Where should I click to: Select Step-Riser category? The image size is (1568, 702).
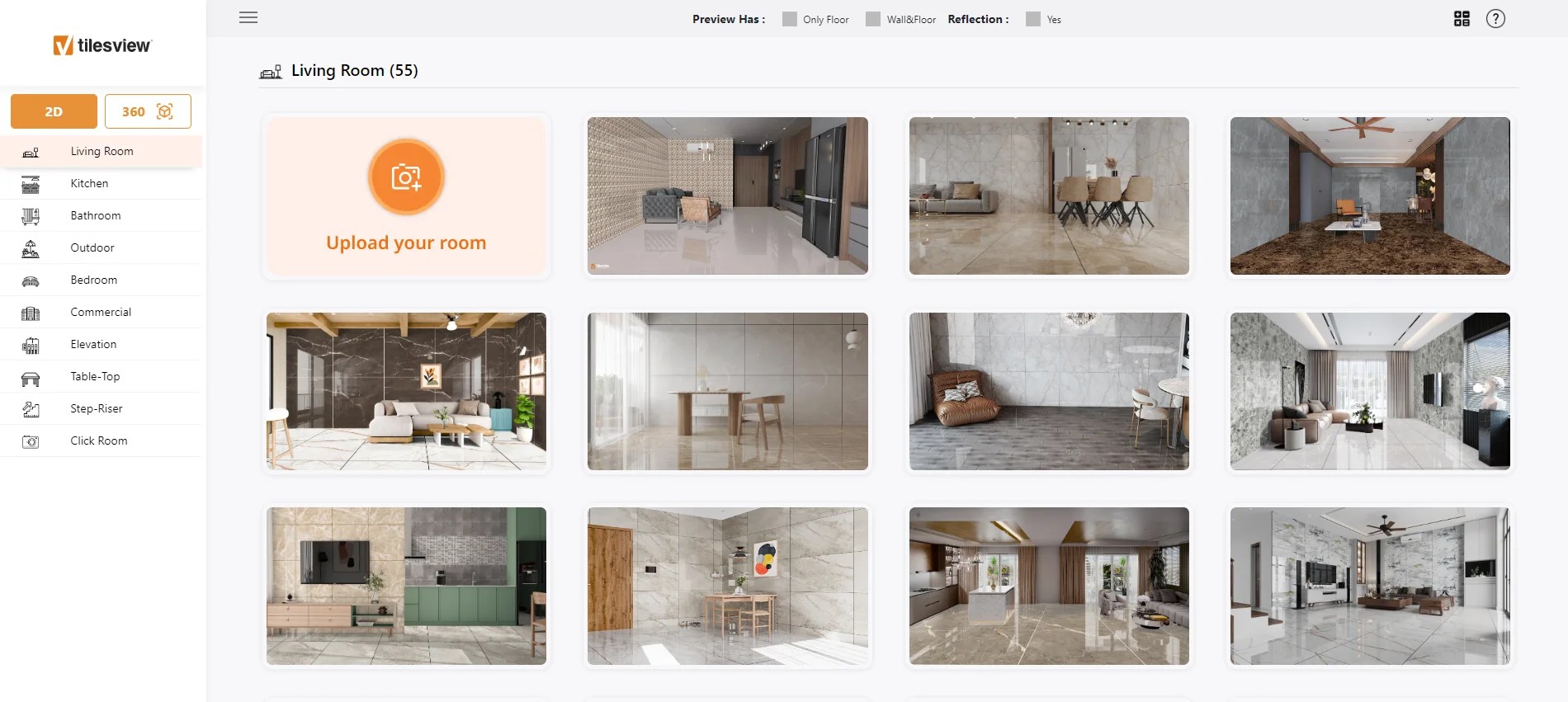(x=101, y=409)
